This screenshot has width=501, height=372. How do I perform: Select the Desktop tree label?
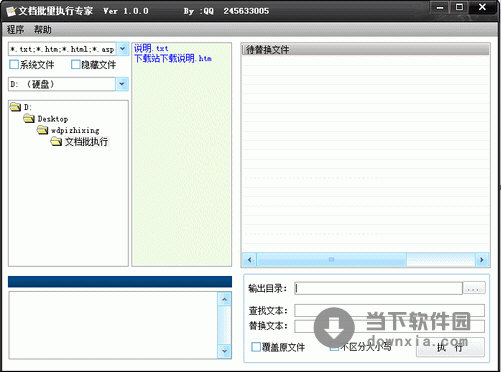(x=53, y=119)
